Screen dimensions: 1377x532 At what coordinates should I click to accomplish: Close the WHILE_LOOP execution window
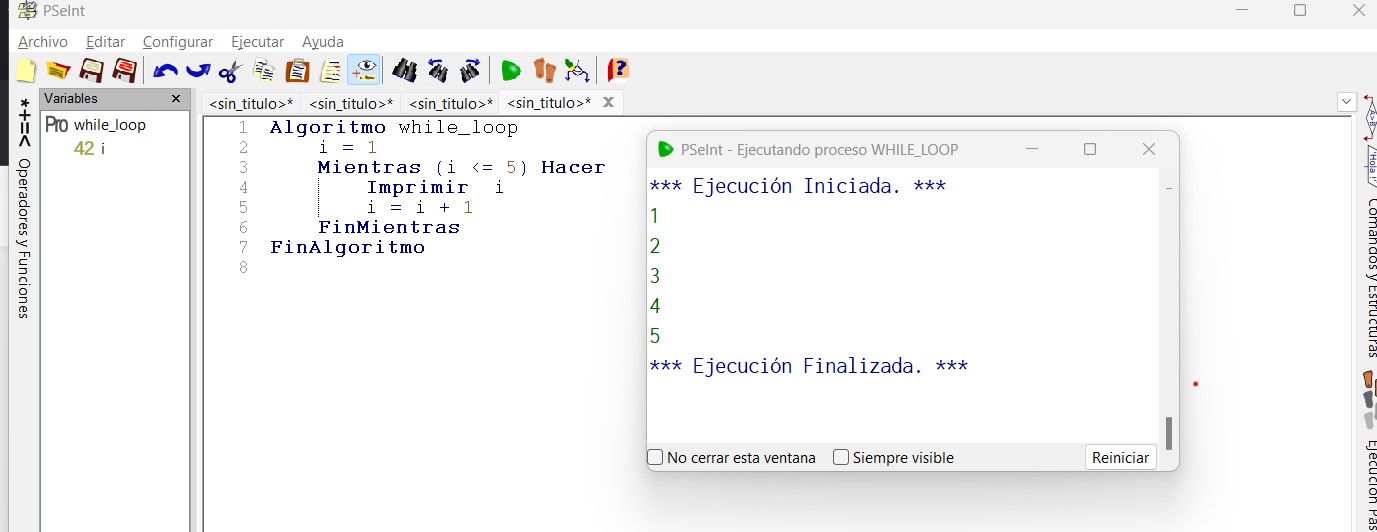(1149, 149)
